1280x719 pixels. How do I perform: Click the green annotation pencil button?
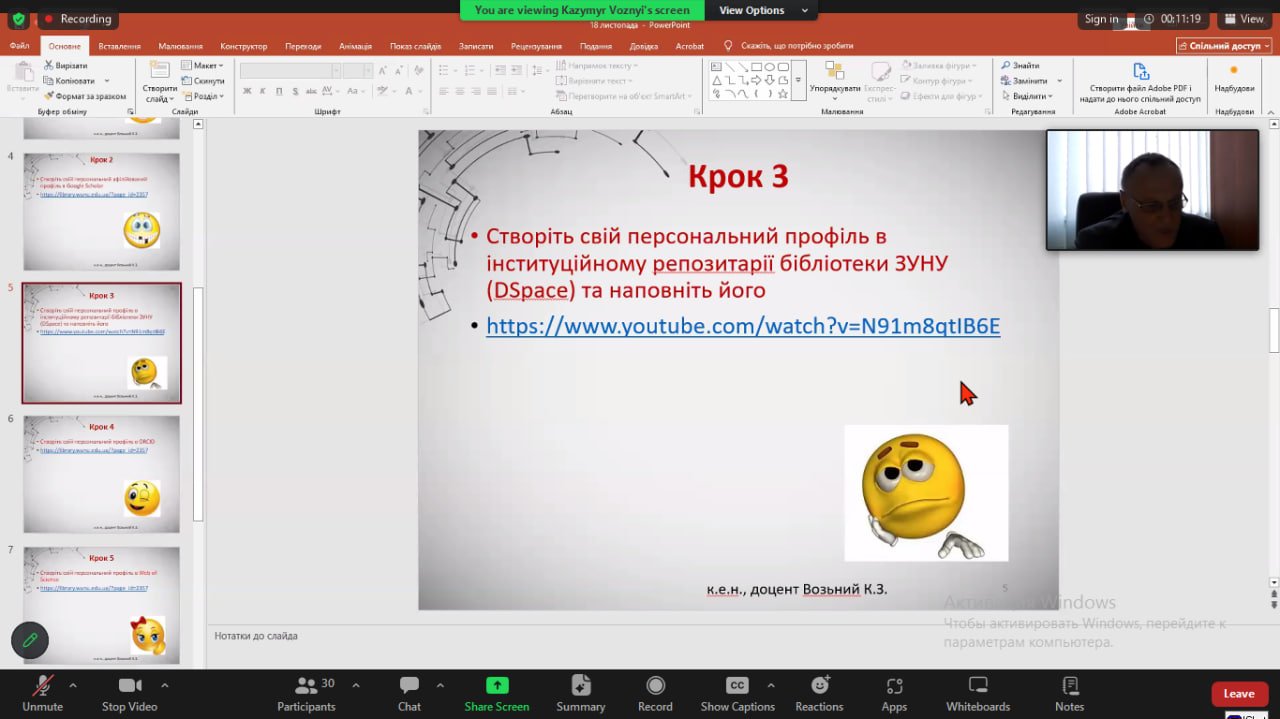(30, 641)
